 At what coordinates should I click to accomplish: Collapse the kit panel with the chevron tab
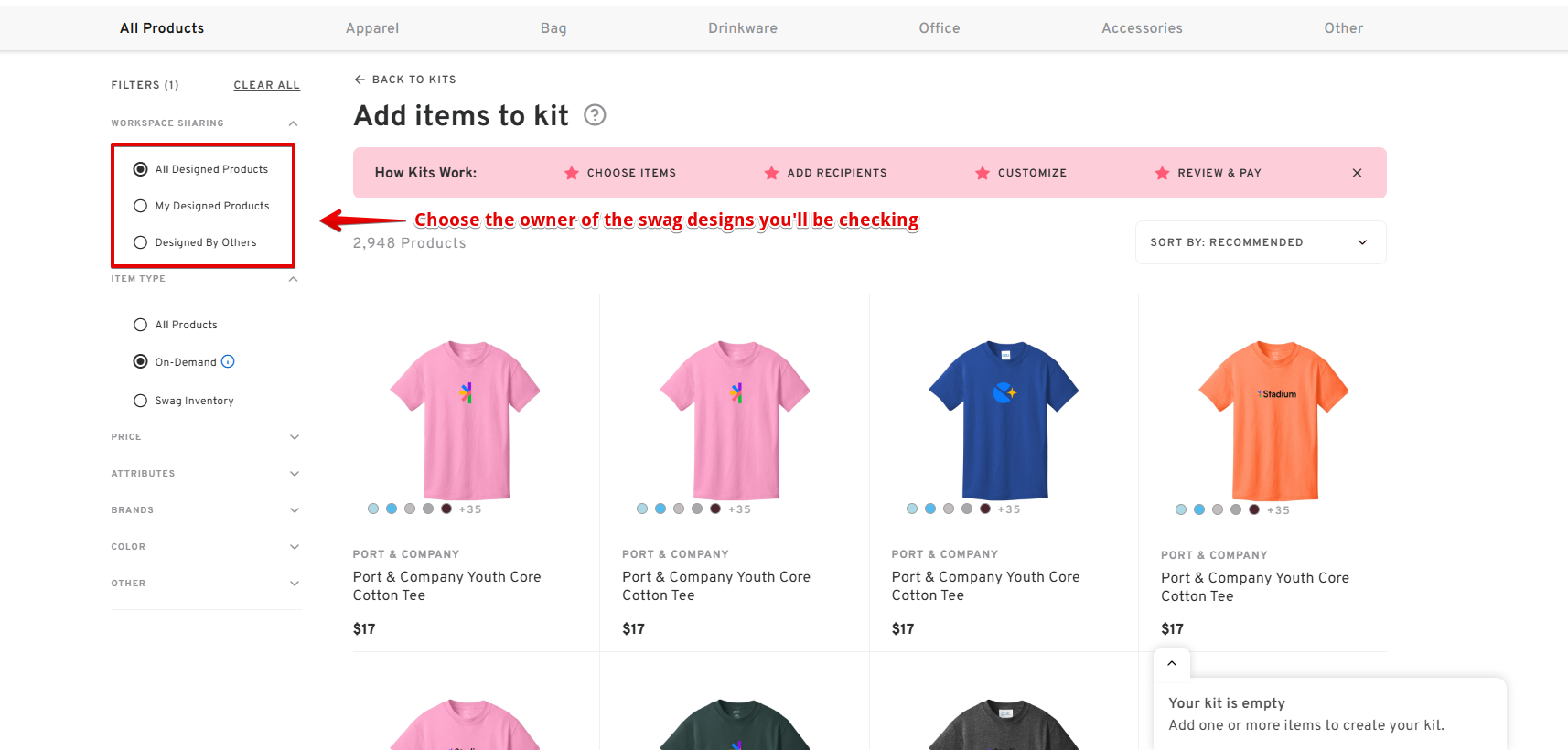coord(1172,664)
